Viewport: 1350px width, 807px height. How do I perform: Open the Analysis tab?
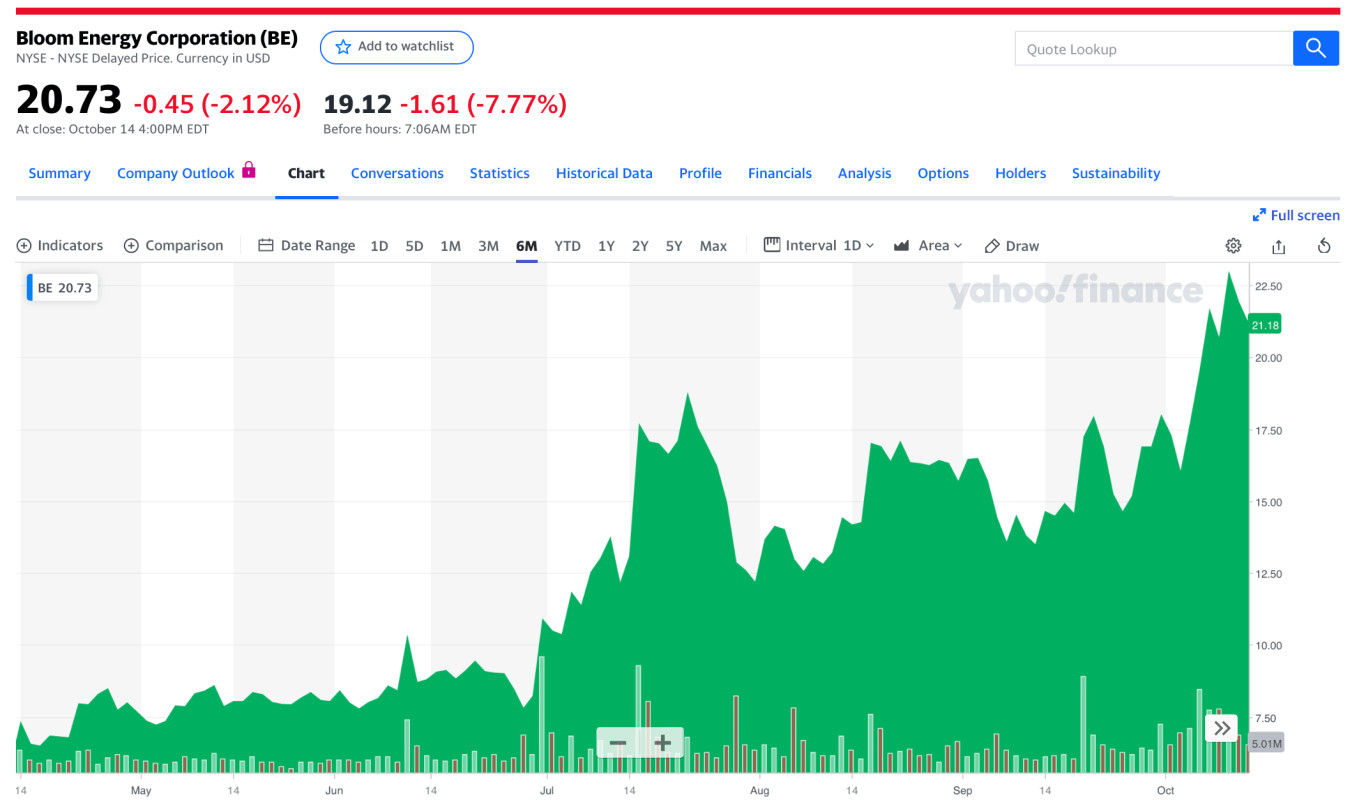[864, 173]
